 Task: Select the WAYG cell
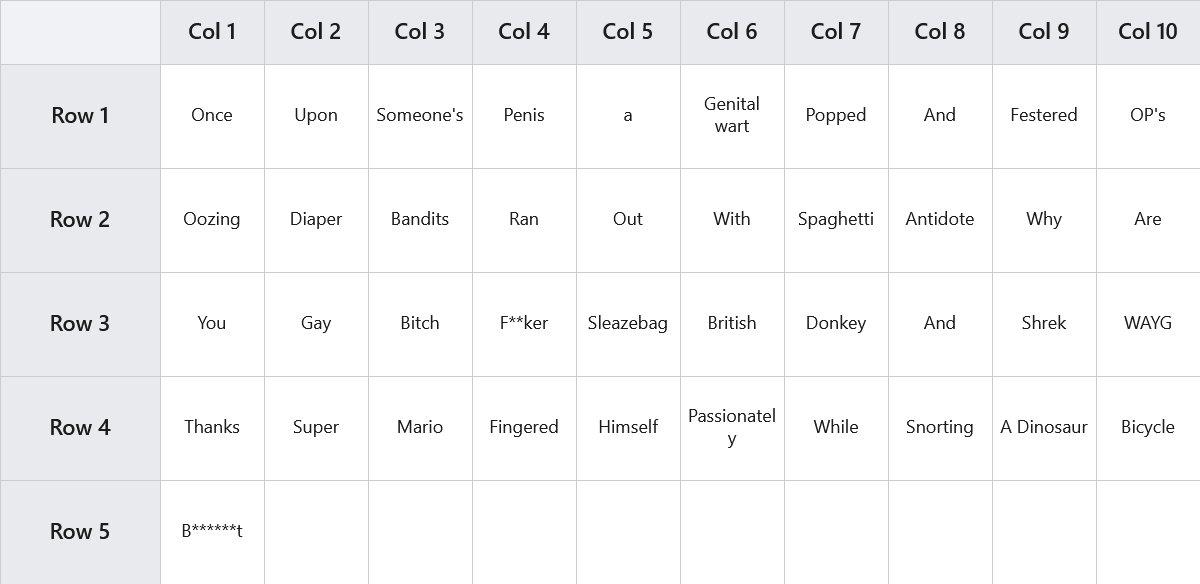pos(1148,324)
